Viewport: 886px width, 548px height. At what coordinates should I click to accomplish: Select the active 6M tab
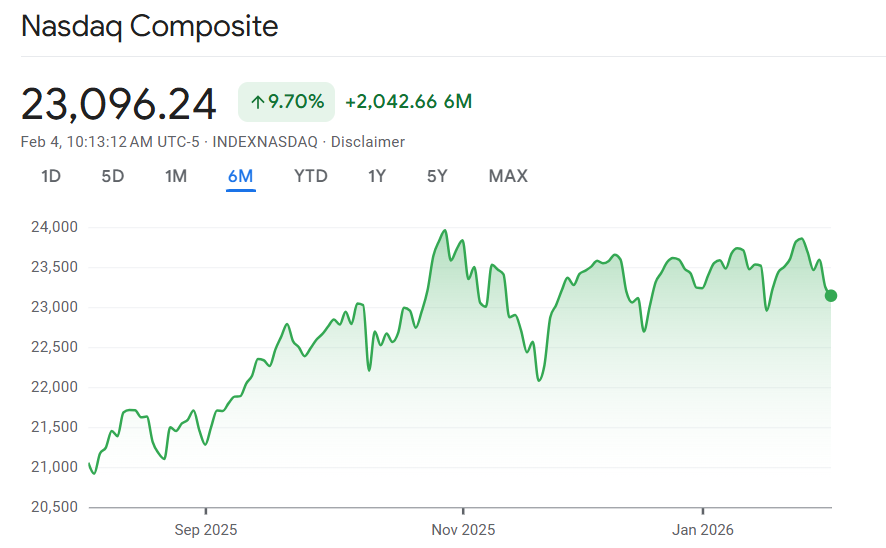(241, 176)
